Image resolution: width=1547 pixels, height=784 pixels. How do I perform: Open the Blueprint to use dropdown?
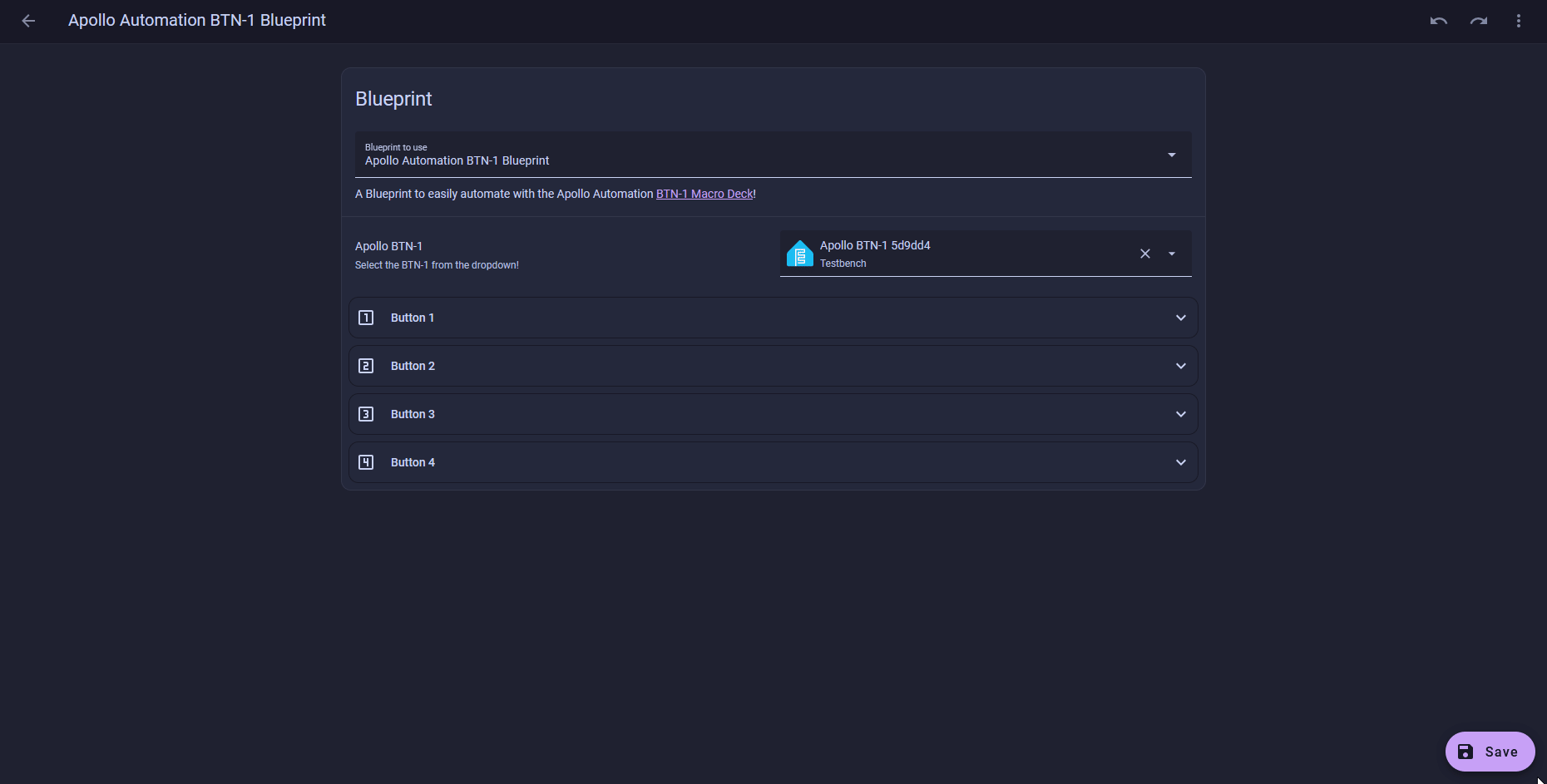(x=1171, y=155)
